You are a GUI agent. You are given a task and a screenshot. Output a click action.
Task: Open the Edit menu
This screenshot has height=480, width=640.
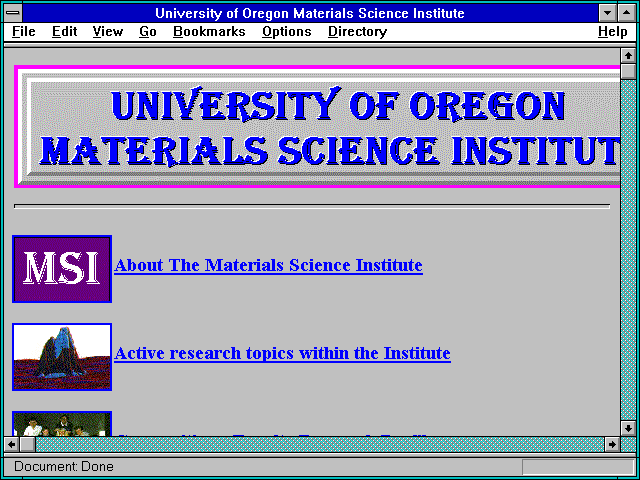[64, 31]
